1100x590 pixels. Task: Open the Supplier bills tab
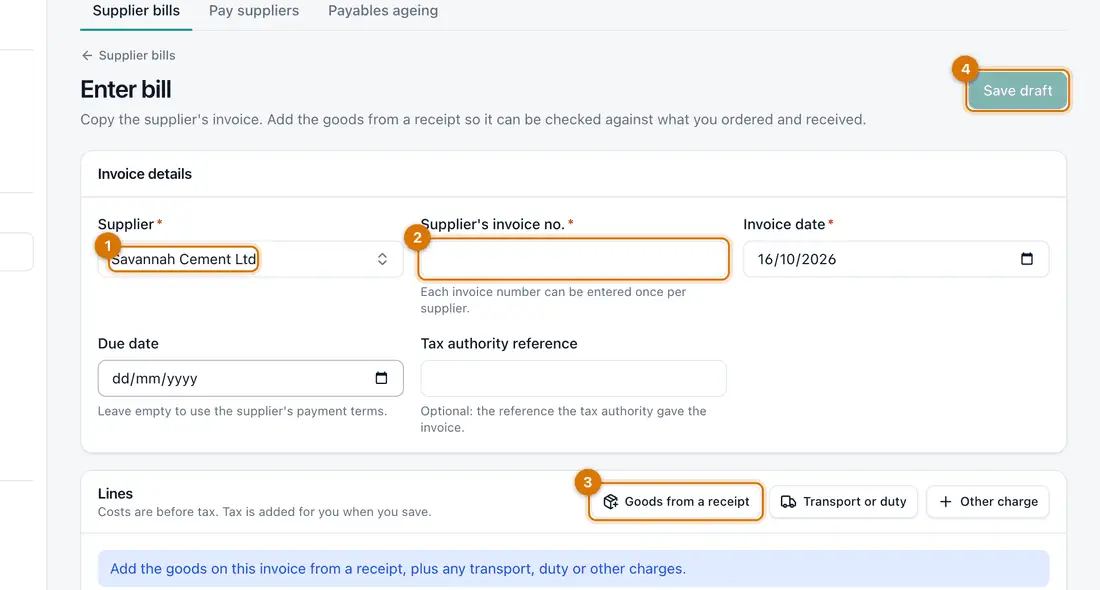click(136, 11)
